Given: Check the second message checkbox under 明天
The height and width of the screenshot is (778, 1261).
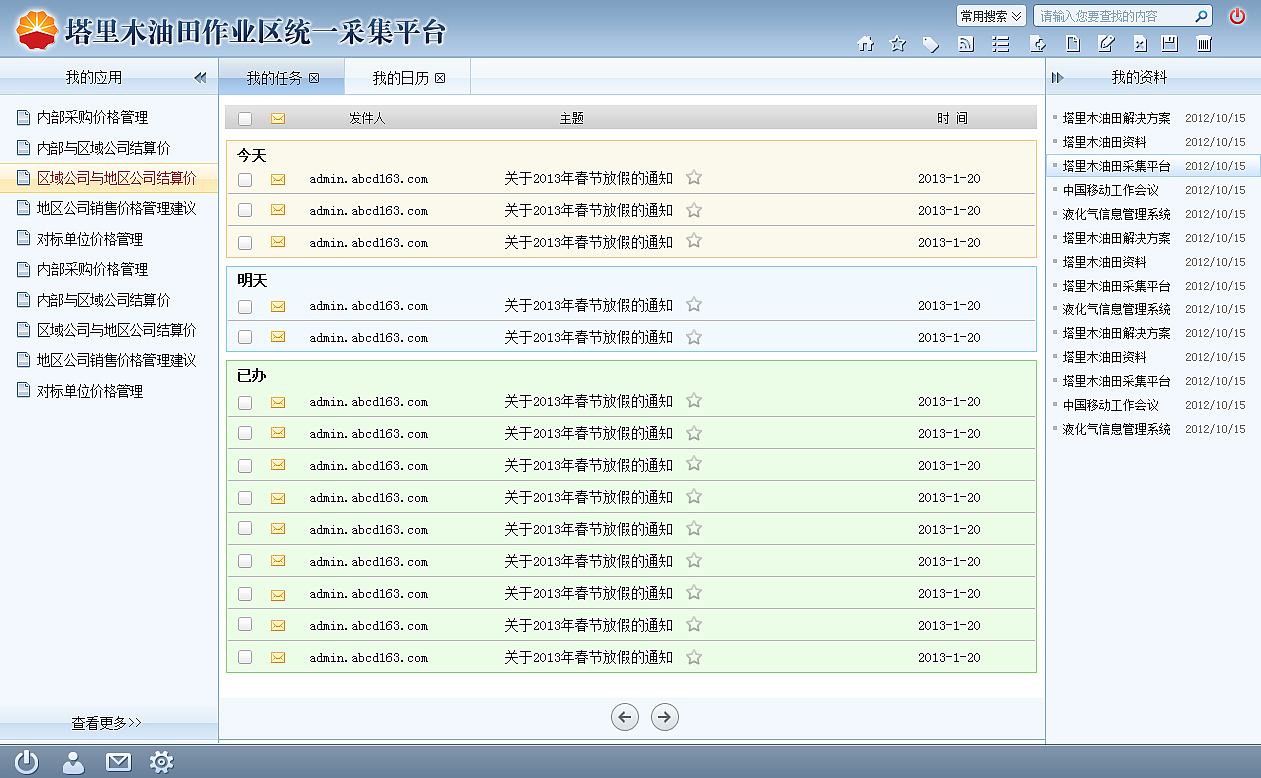Looking at the screenshot, I should point(245,337).
